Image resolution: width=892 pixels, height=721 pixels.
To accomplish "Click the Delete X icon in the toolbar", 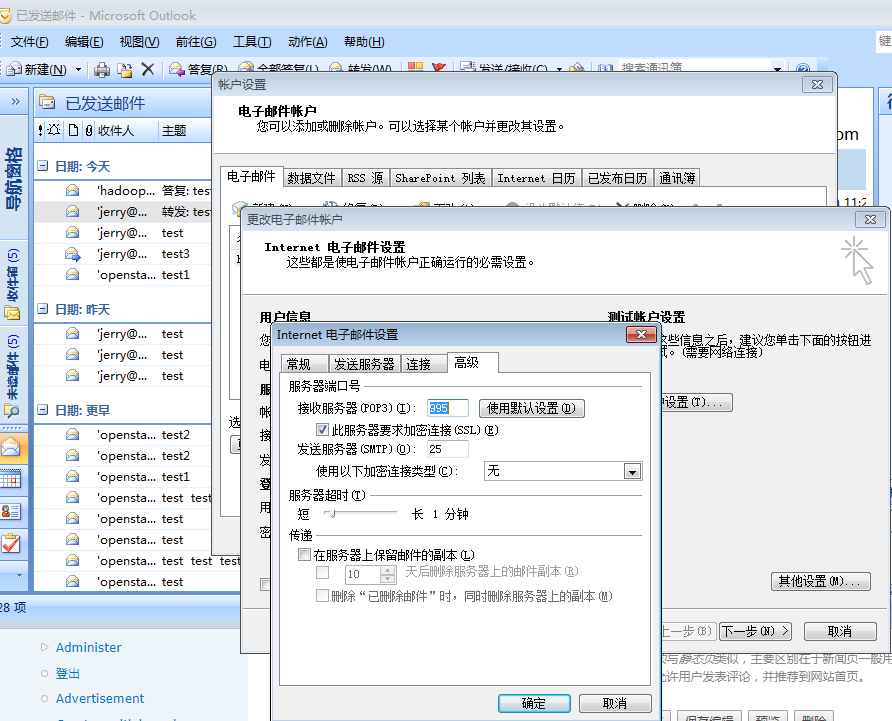I will point(148,69).
